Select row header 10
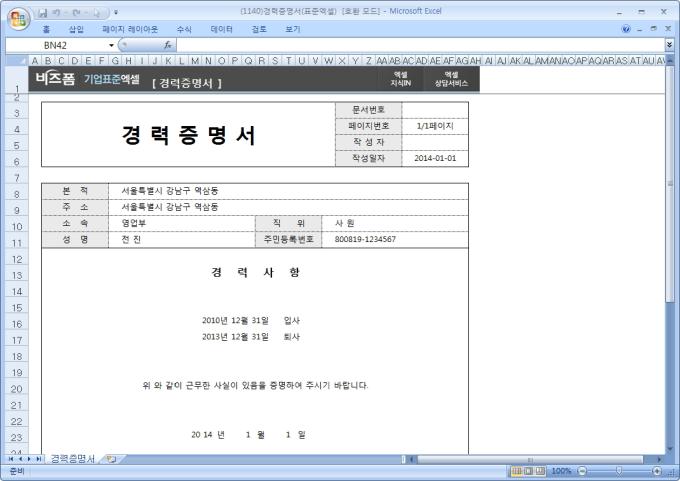This screenshot has height=481, width=680. click(x=17, y=226)
